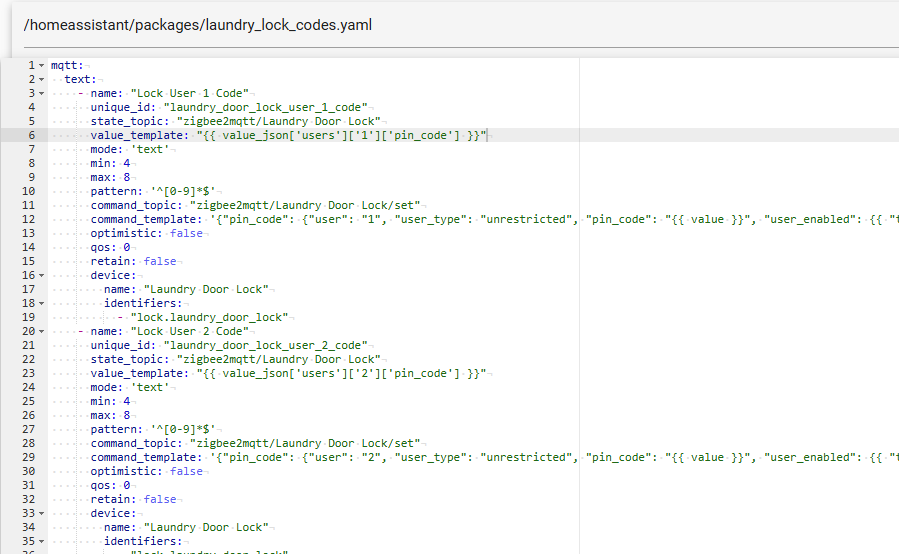Click command_template on line 12
This screenshot has width=899, height=554.
494,219
